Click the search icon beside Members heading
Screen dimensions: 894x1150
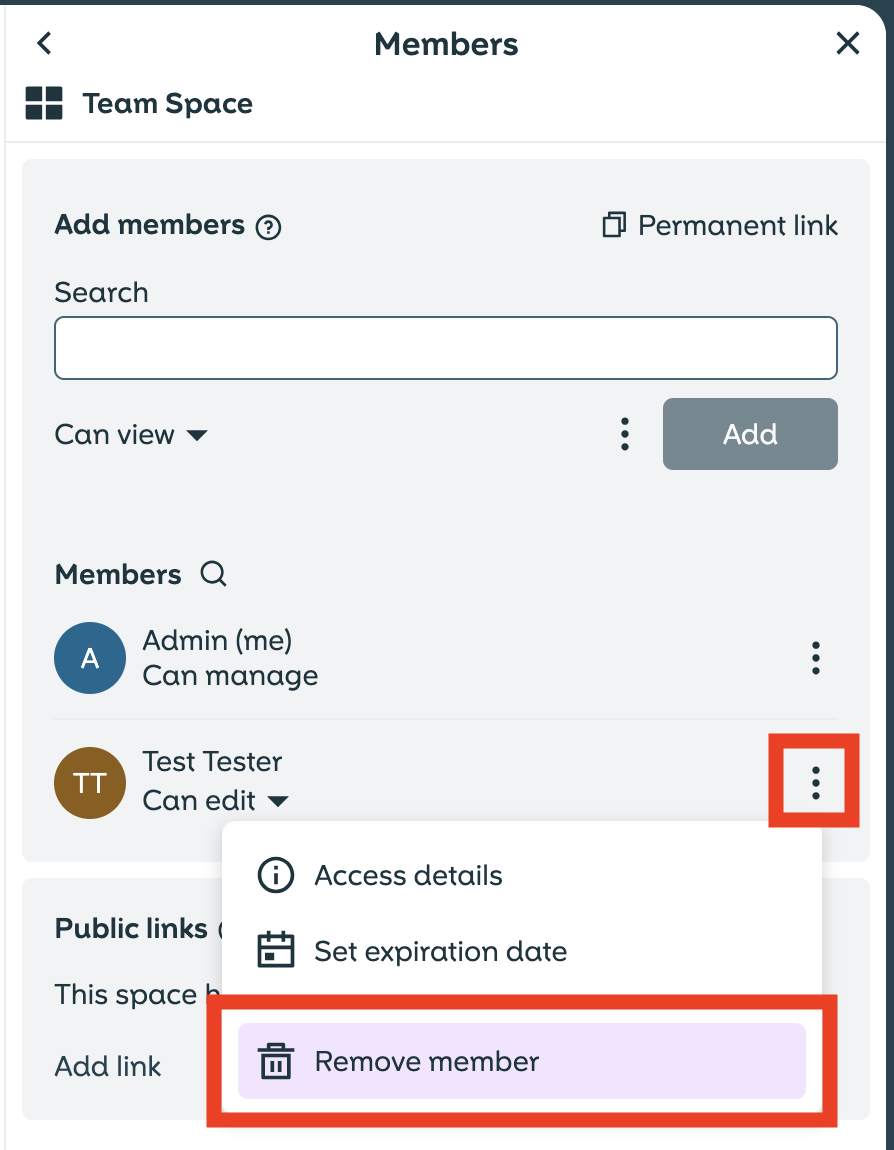tap(213, 574)
